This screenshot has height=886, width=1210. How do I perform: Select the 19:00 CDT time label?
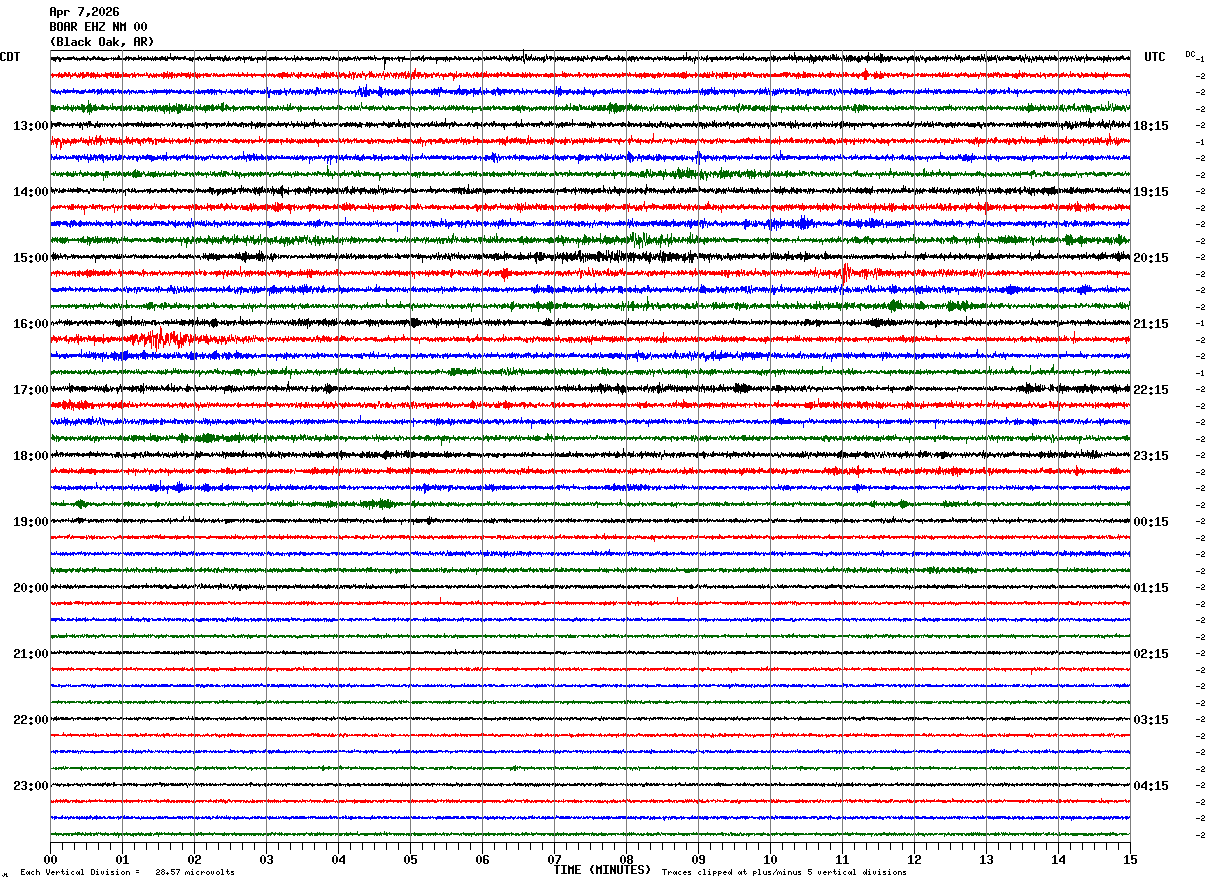click(x=31, y=522)
